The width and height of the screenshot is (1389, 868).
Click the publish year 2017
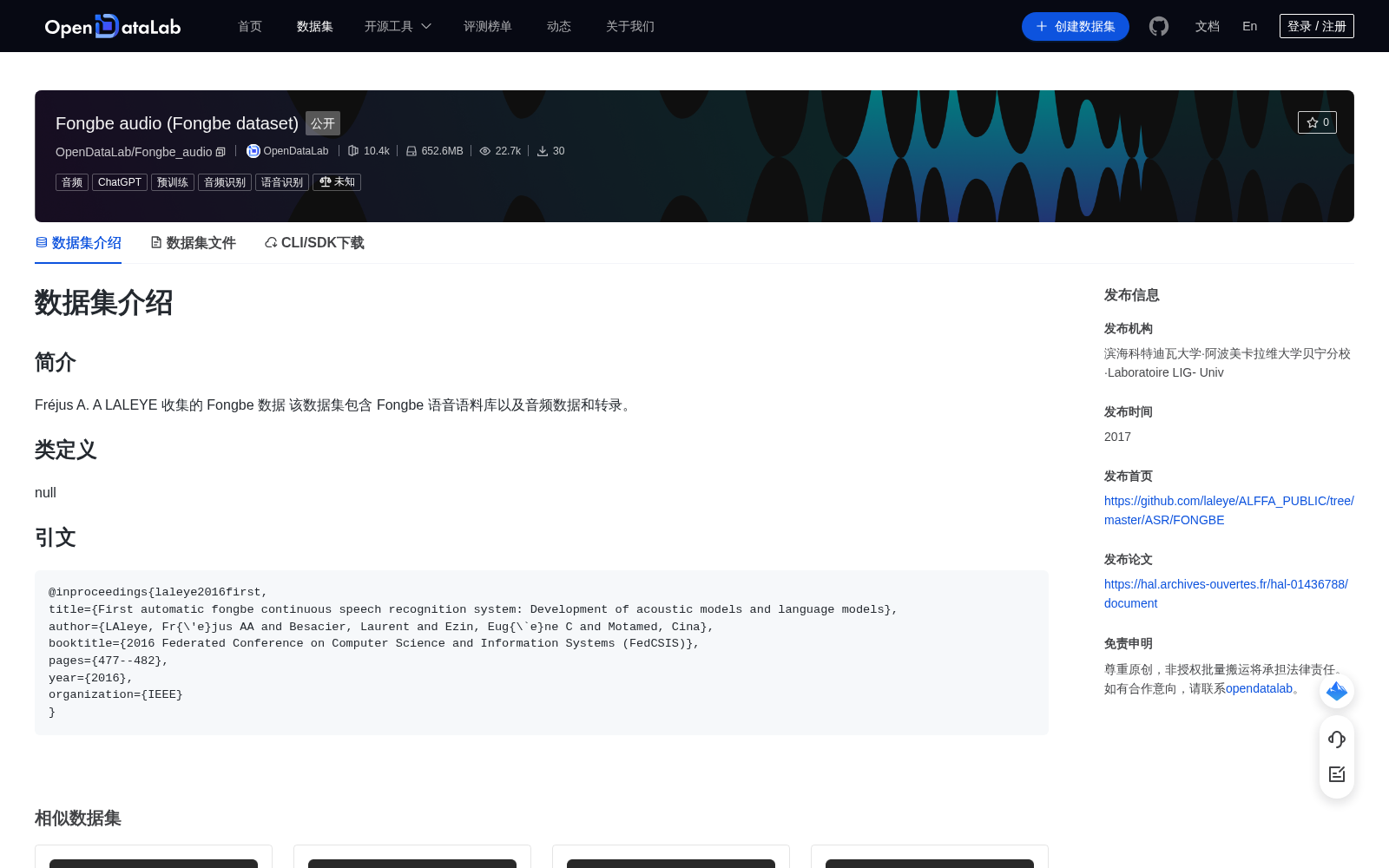[x=1117, y=437]
